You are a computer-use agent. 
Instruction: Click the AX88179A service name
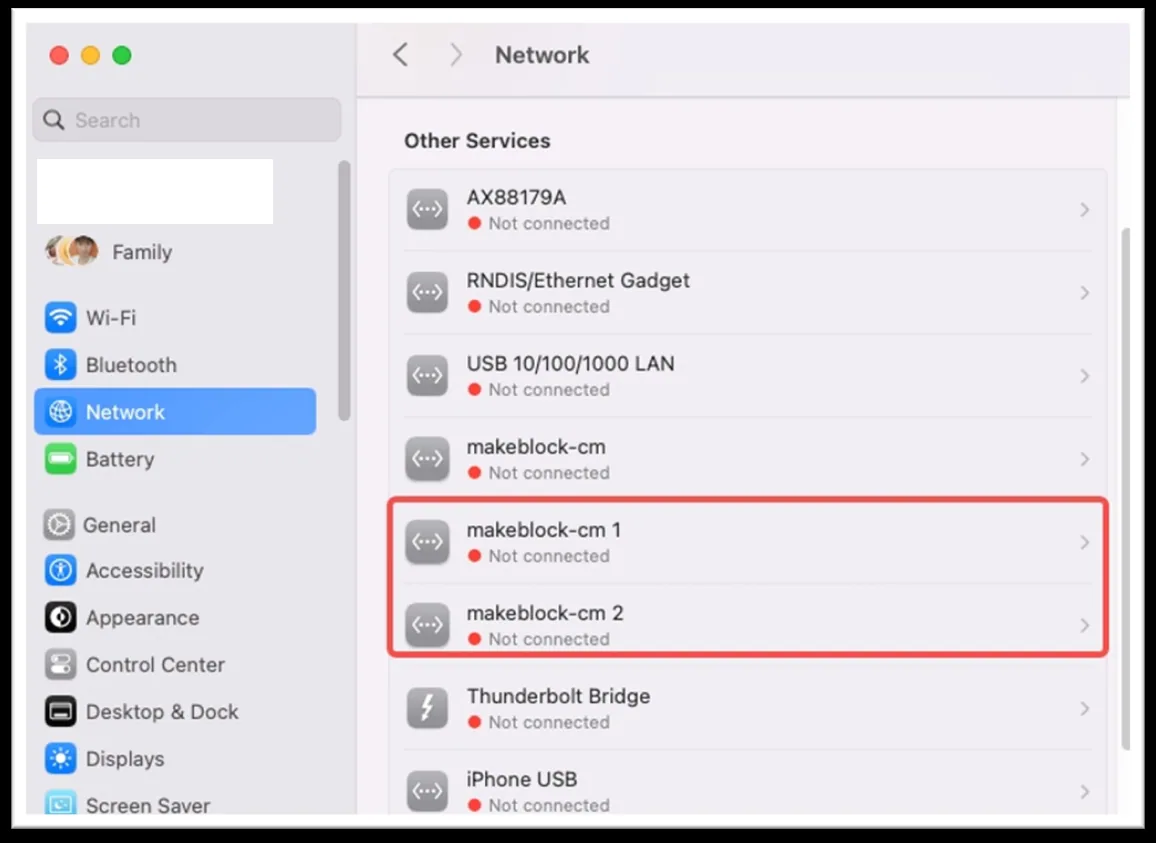pos(516,198)
